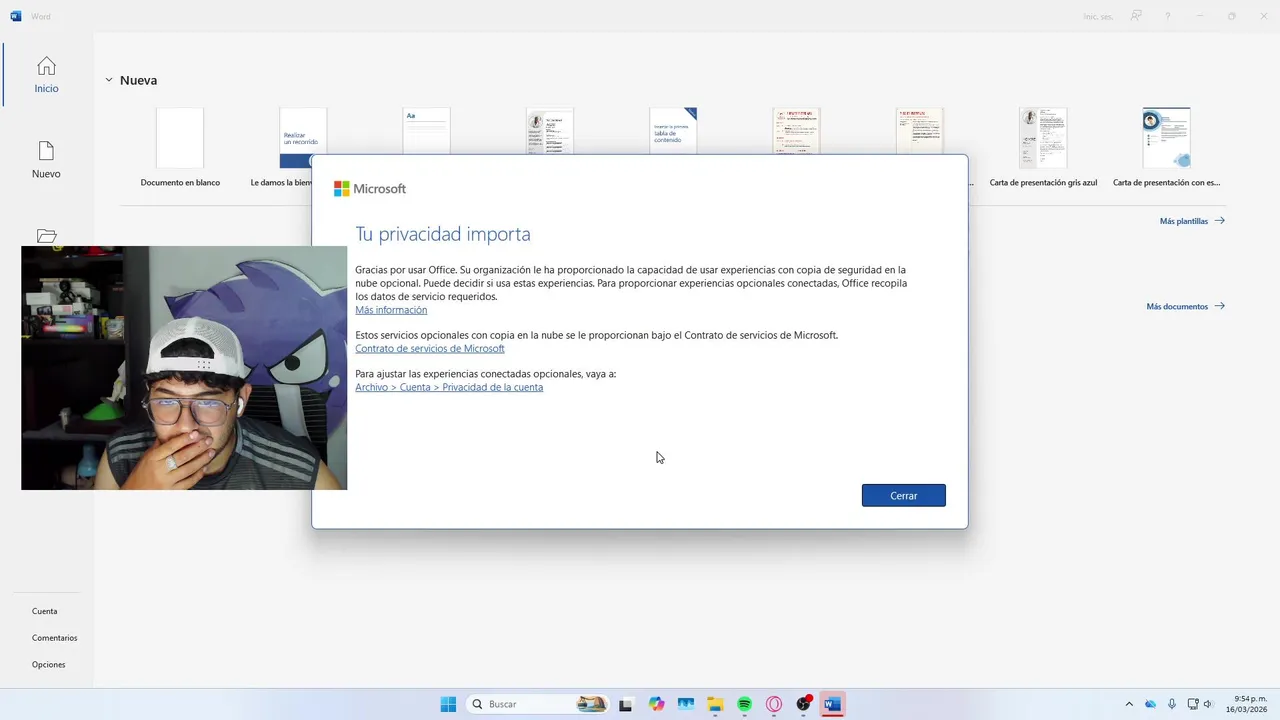Open the Windows Start menu

(x=448, y=704)
